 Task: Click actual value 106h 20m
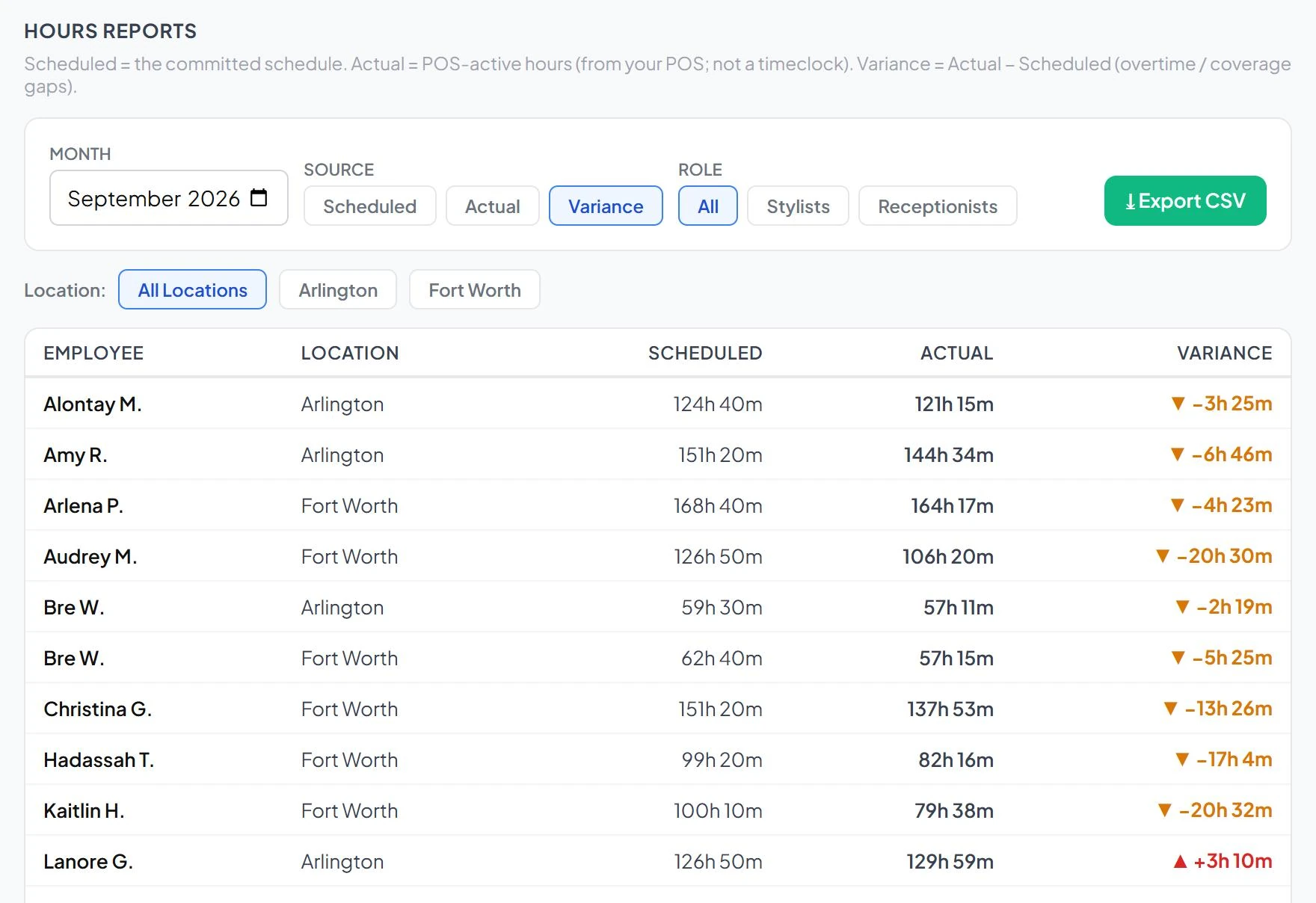[948, 557]
